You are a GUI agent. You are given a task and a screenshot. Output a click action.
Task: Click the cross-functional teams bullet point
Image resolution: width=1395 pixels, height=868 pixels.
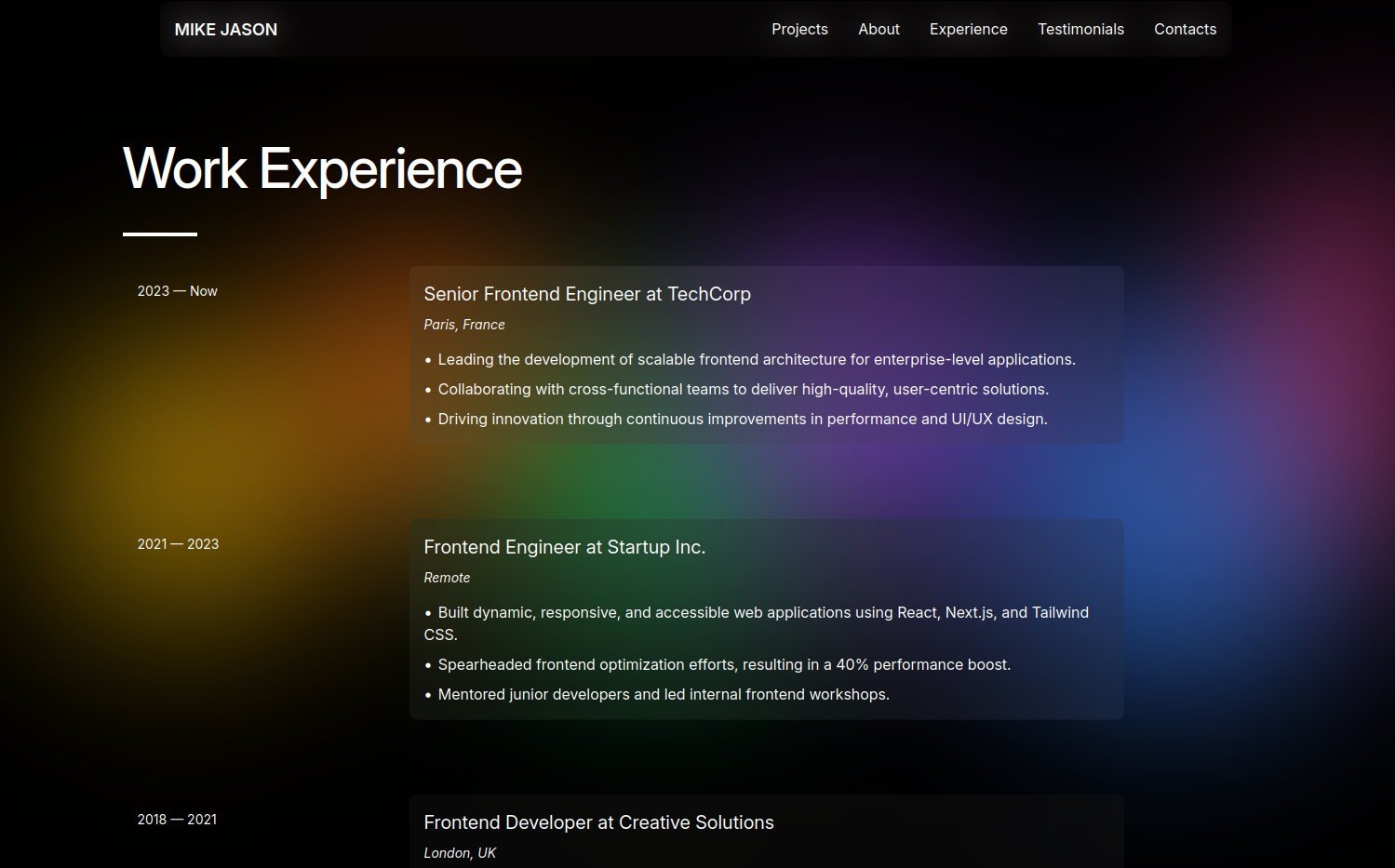[743, 390]
